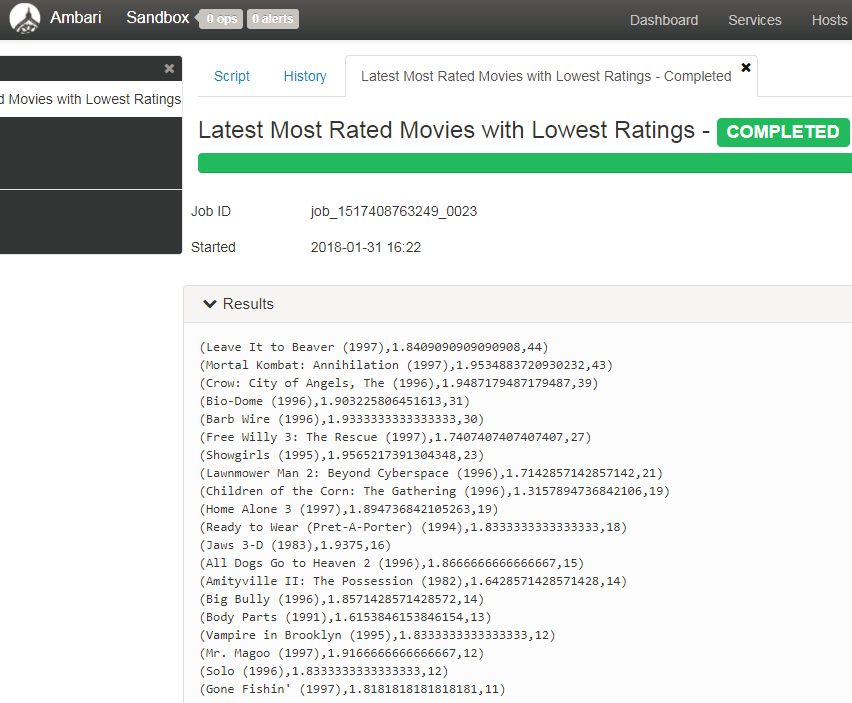
Task: Click the Ambari brand link
Action: pos(76,17)
